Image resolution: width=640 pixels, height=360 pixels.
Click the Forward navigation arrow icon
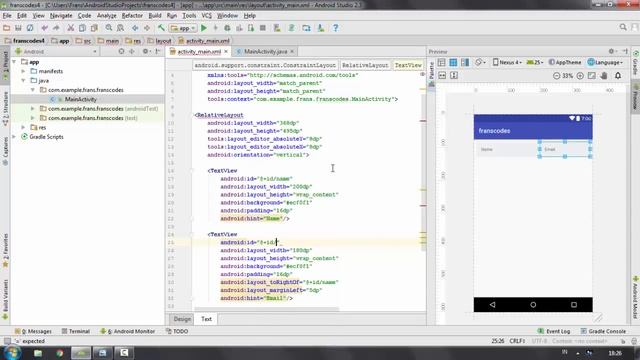[147, 28]
